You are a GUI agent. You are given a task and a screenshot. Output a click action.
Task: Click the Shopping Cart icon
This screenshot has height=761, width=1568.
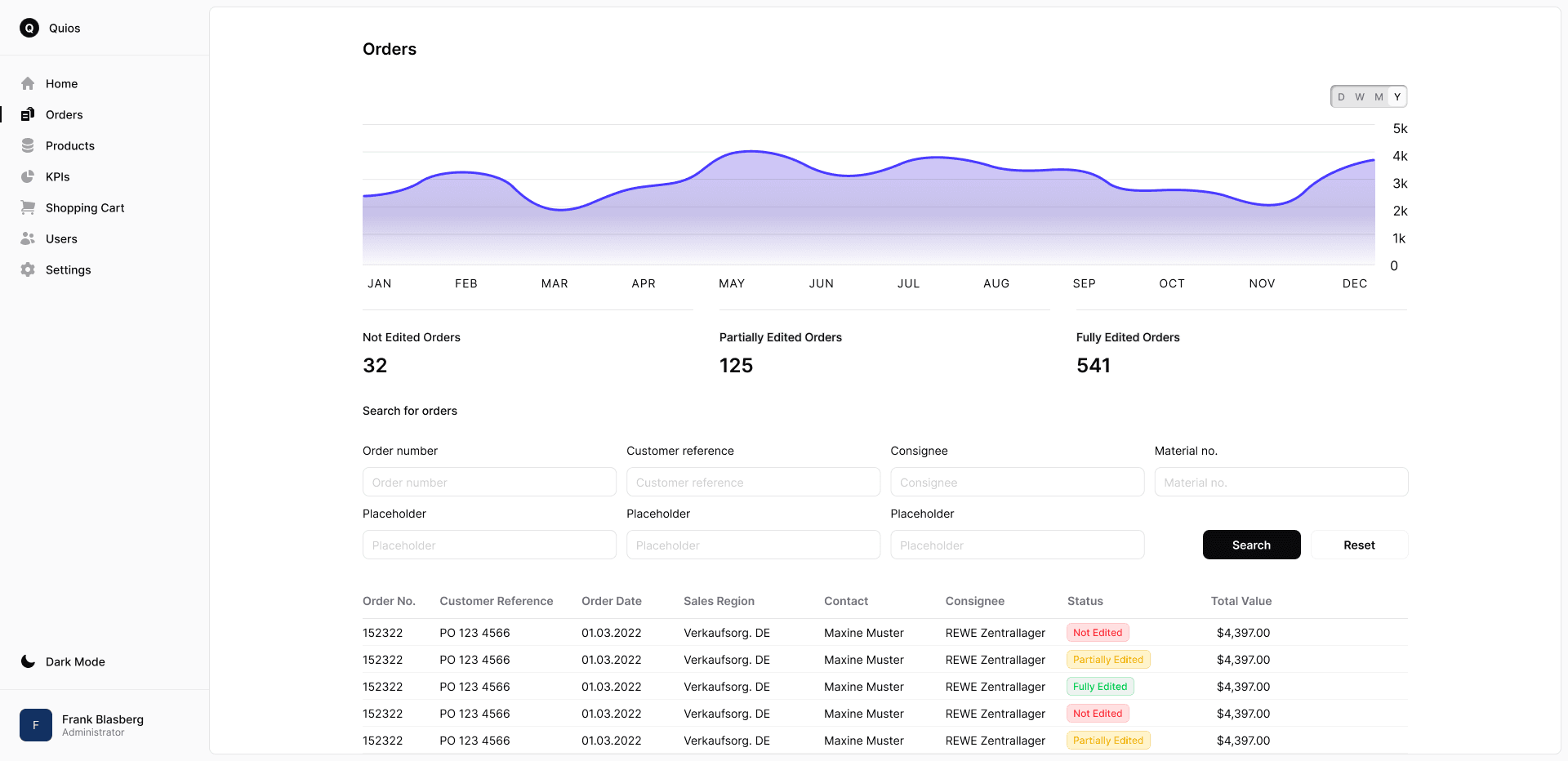point(29,207)
